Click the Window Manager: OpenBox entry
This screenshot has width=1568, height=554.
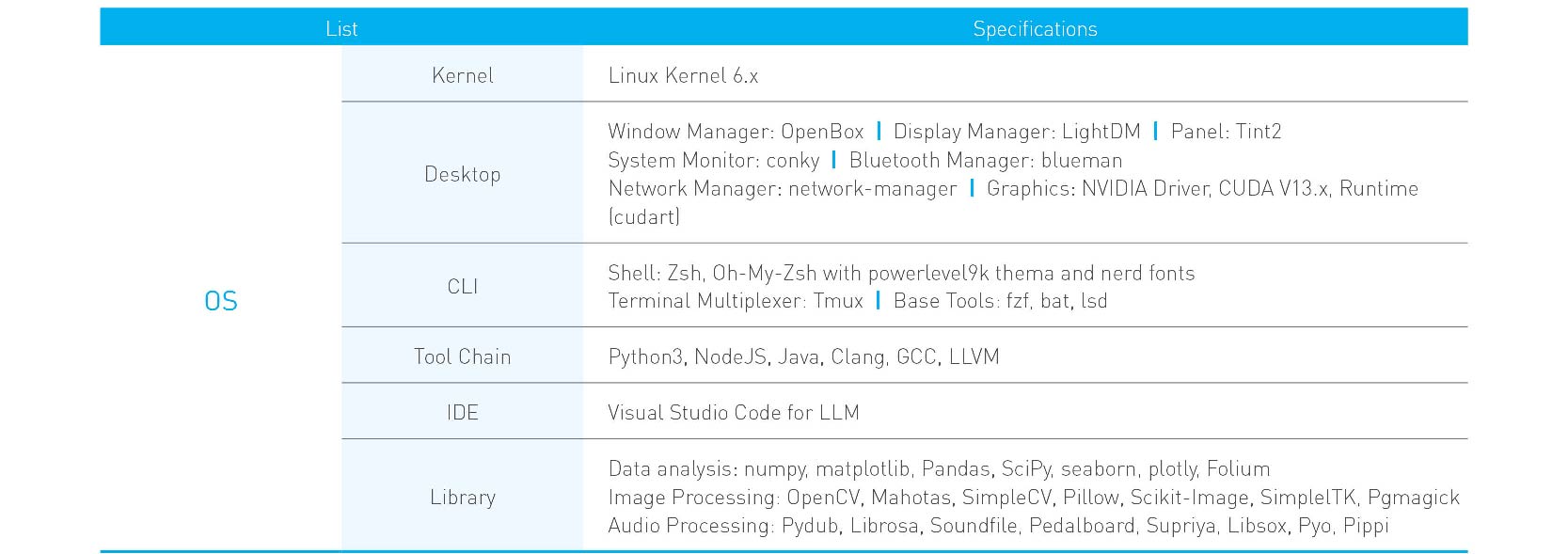tap(736, 132)
